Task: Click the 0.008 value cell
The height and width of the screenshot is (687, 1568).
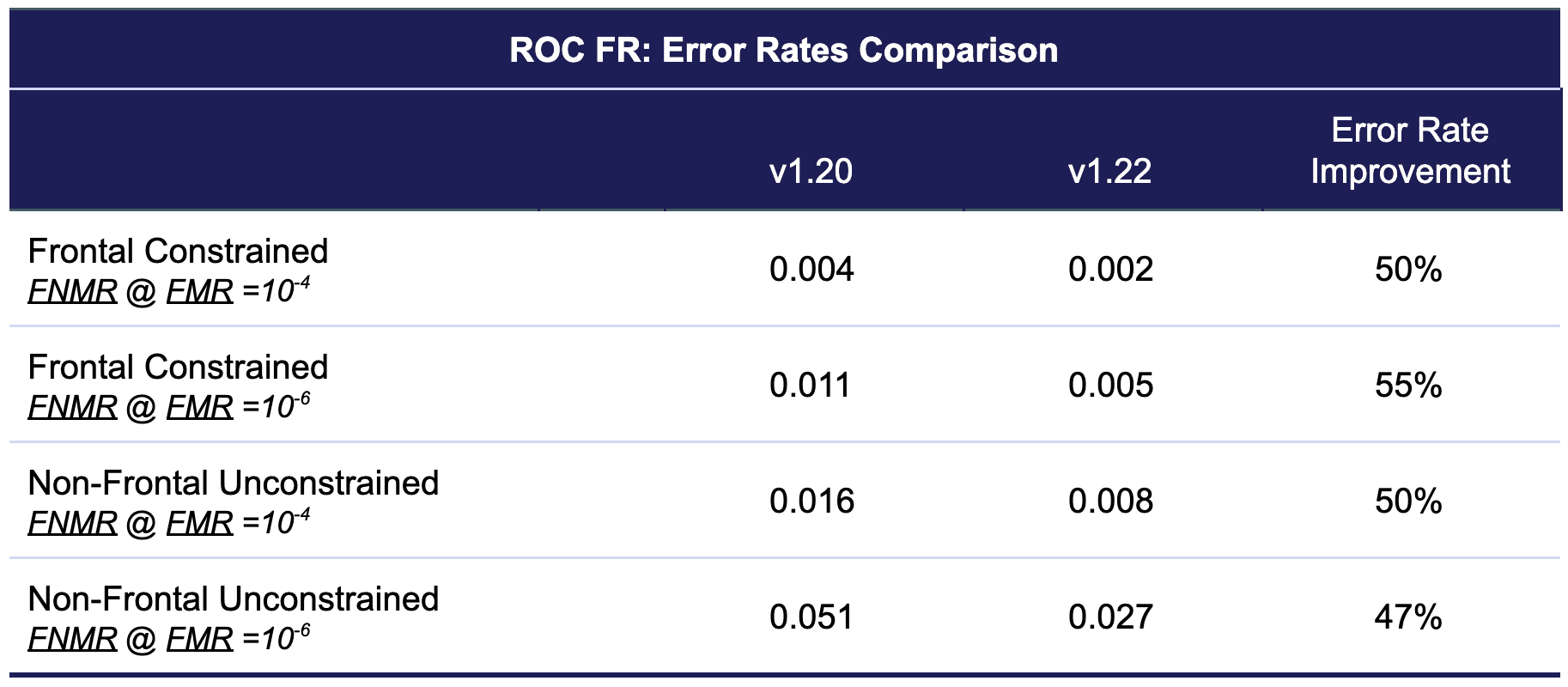Action: pos(1110,501)
